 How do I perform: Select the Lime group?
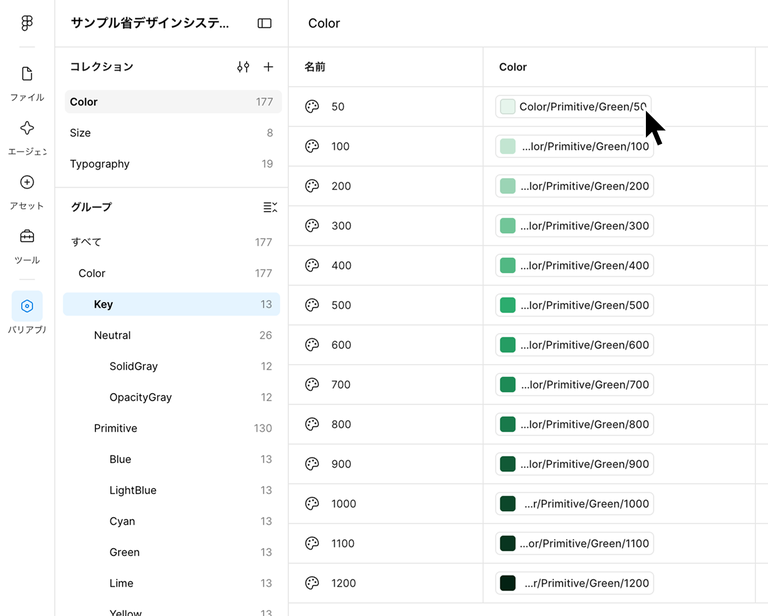(171, 583)
